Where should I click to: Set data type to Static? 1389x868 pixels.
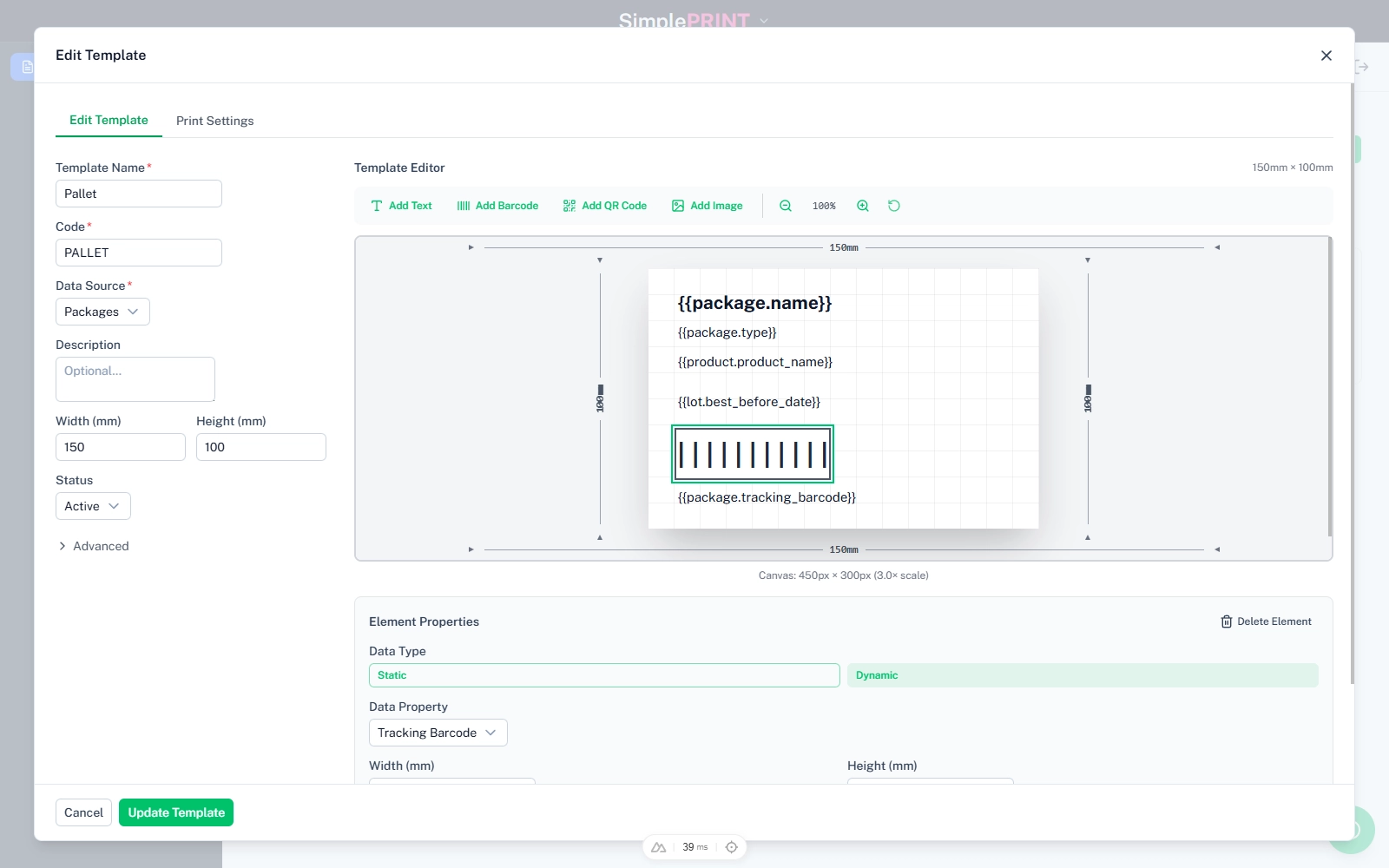pos(603,675)
